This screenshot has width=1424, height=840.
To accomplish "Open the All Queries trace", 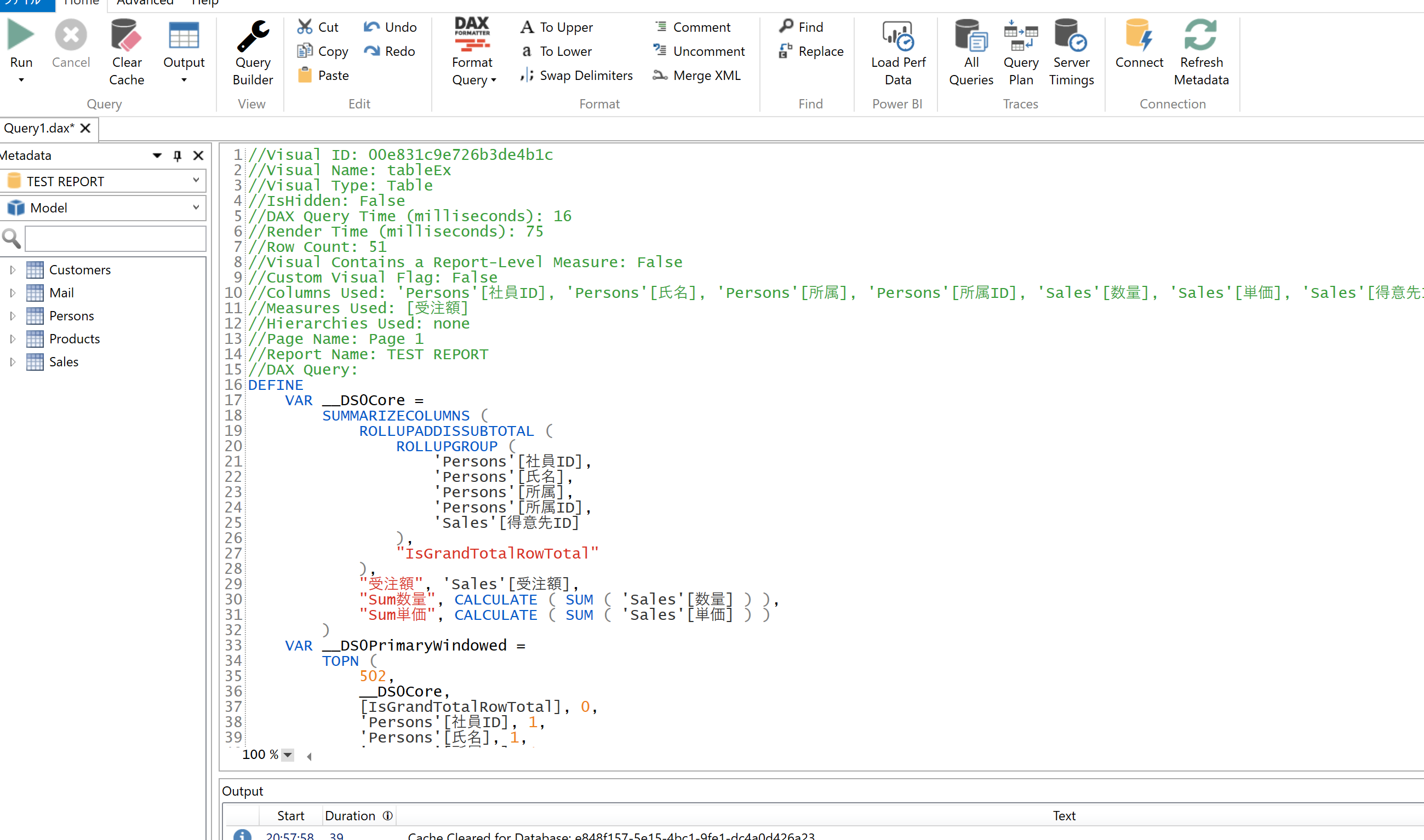I will pyautogui.click(x=970, y=35).
